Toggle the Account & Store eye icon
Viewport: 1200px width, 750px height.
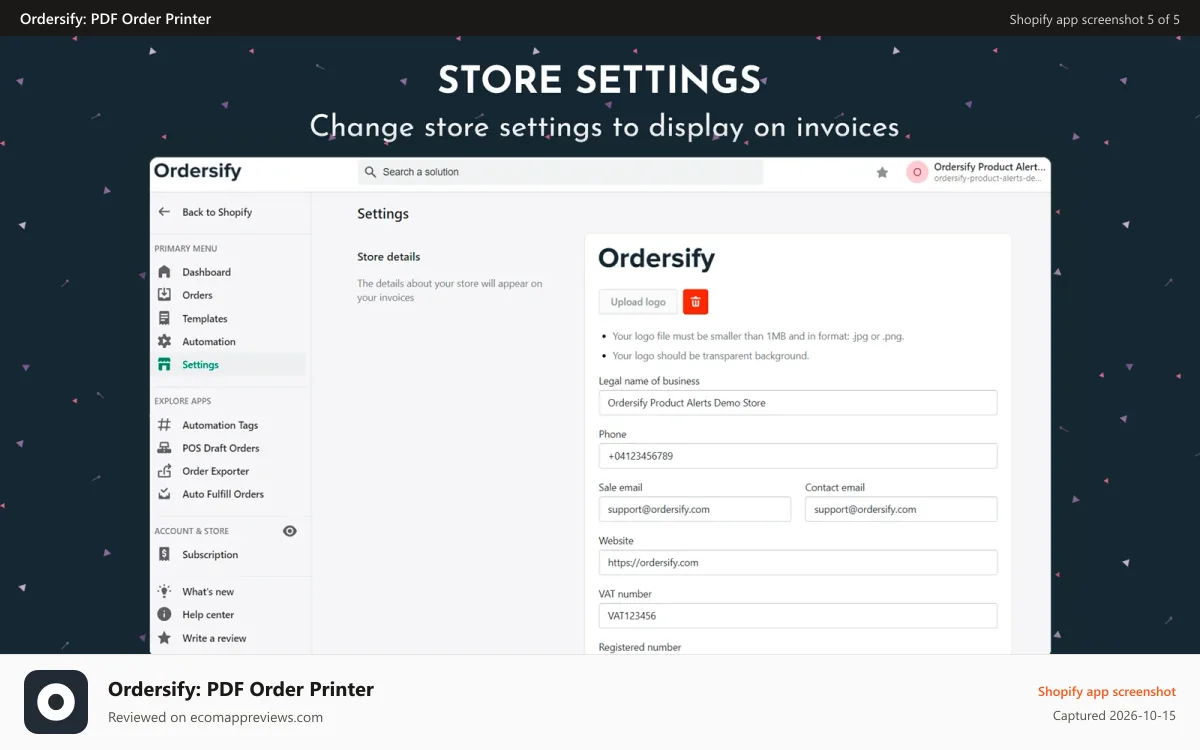click(290, 531)
